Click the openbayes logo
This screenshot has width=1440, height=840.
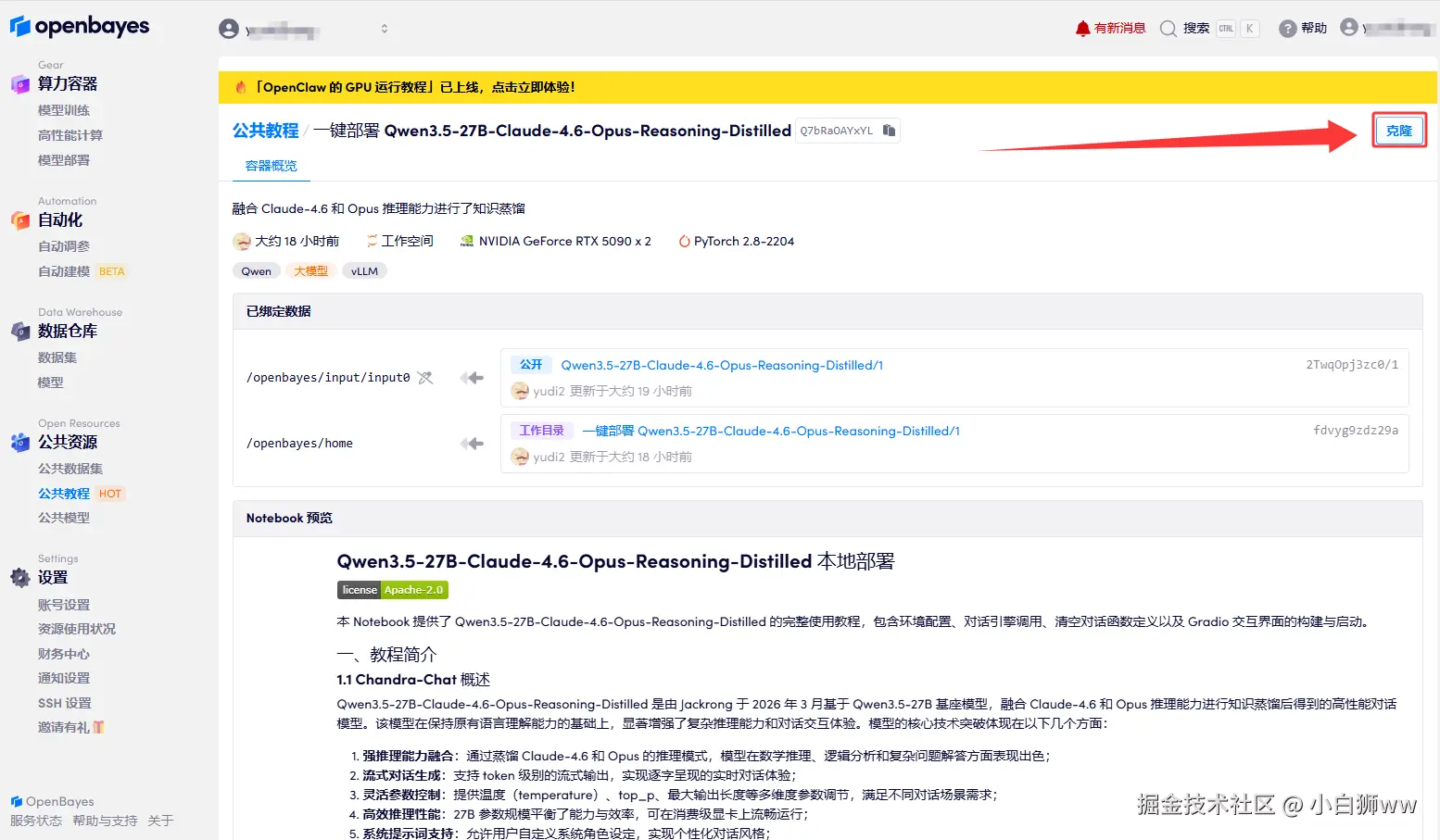pos(80,26)
